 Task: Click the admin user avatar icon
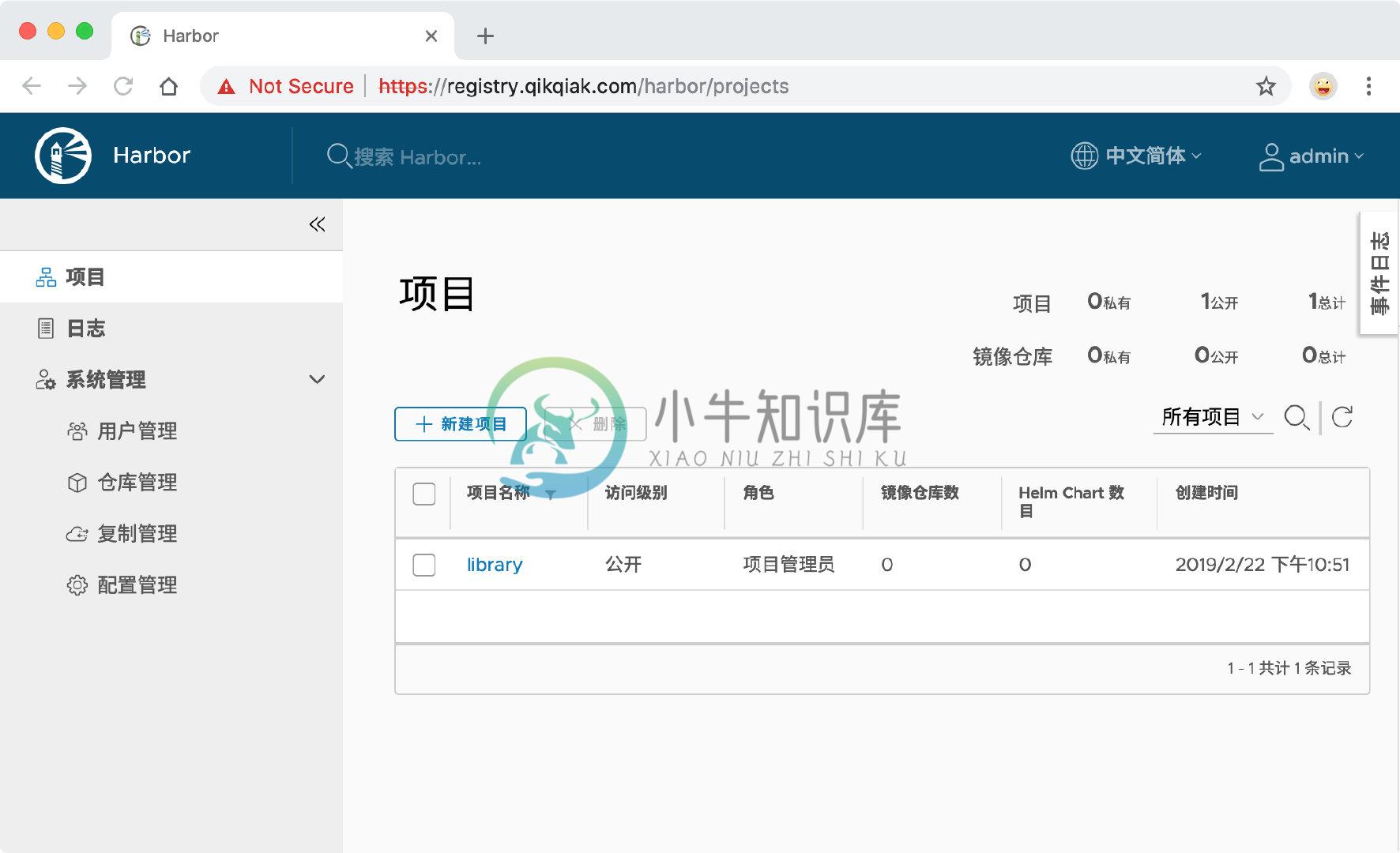click(x=1270, y=156)
